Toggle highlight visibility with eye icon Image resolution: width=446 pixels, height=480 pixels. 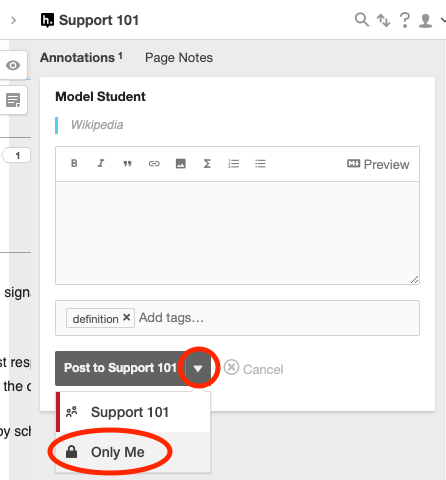click(x=13, y=65)
